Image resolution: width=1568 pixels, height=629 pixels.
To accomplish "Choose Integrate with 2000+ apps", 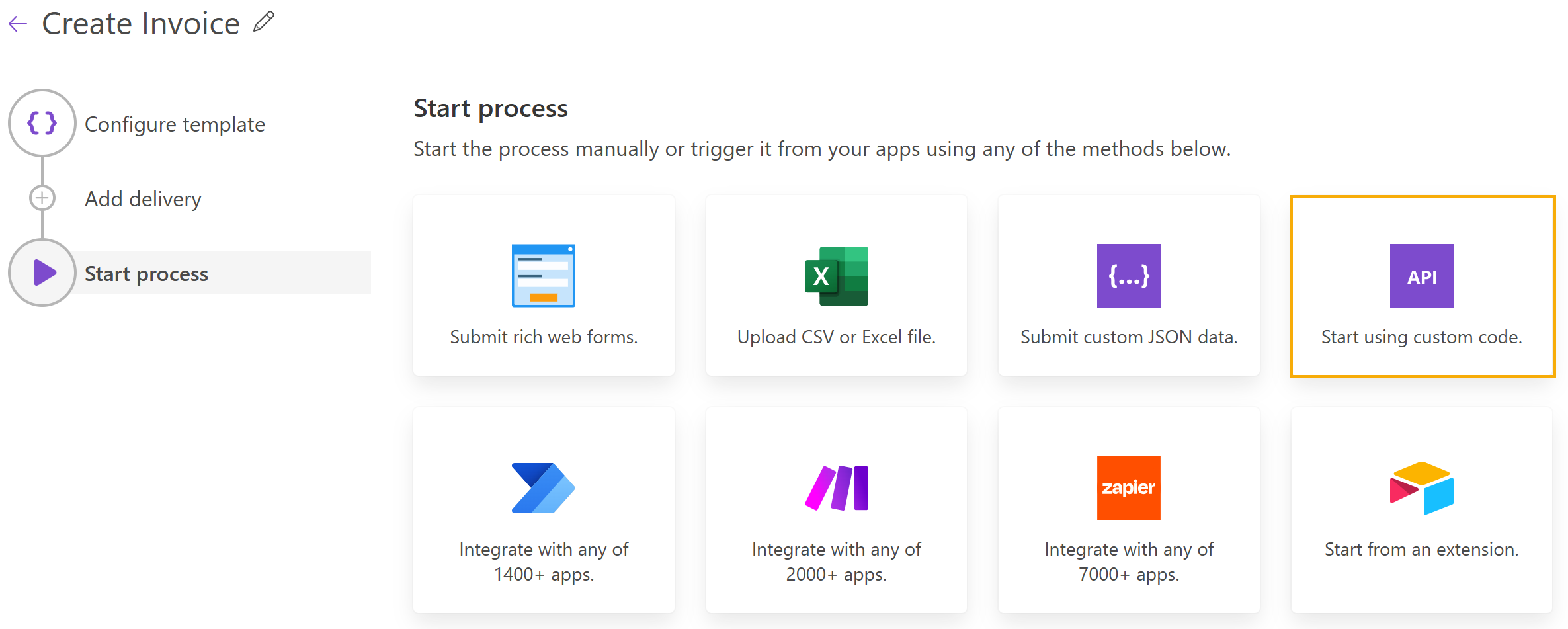I will point(836,510).
